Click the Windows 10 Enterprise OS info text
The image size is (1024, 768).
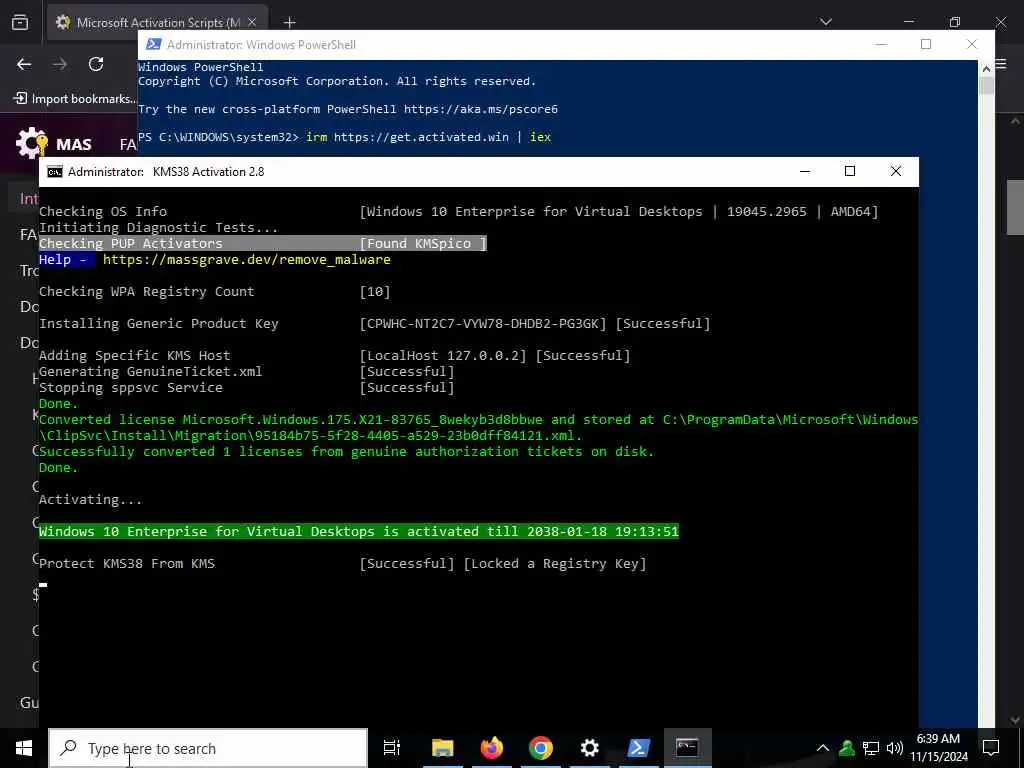click(x=618, y=211)
